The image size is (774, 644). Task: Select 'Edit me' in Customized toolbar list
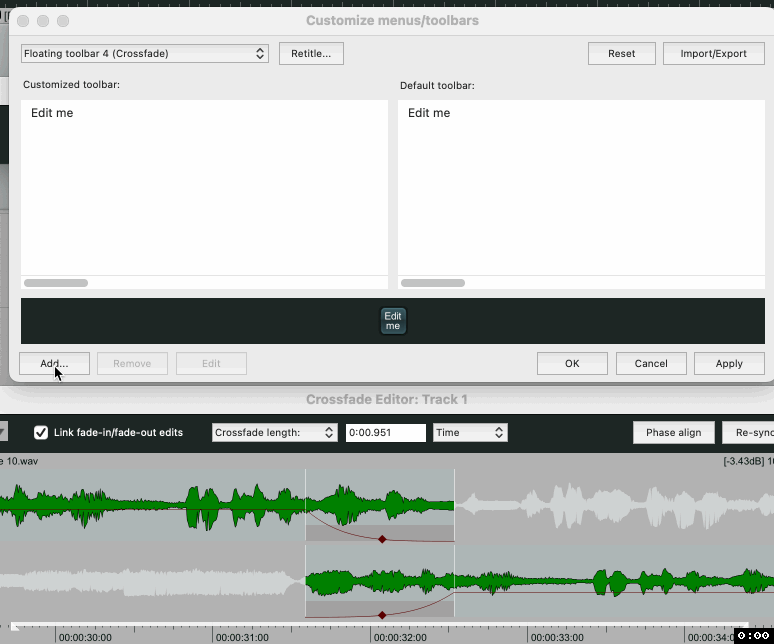52,113
